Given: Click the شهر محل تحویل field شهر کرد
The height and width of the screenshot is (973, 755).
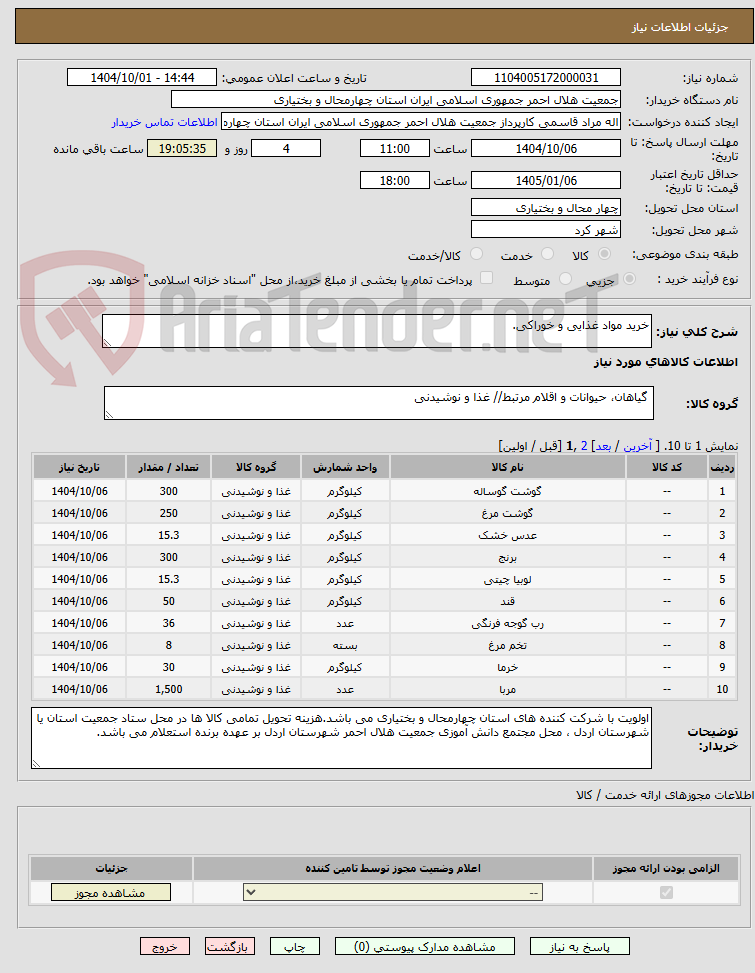Looking at the screenshot, I should [x=546, y=230].
